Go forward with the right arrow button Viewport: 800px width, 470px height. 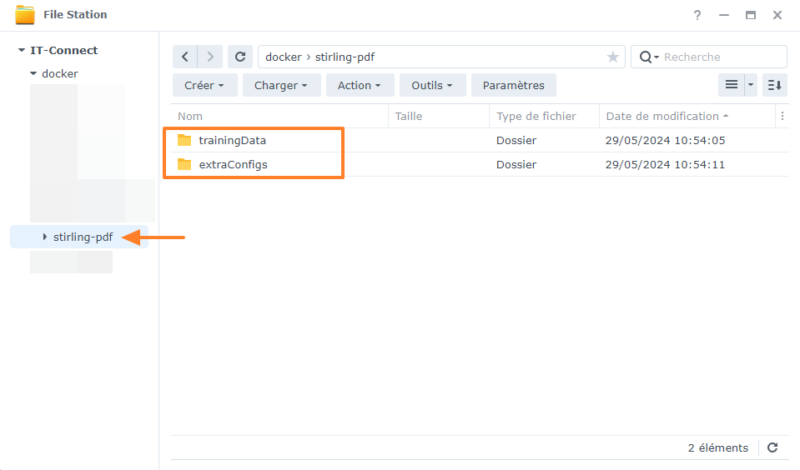coord(210,57)
